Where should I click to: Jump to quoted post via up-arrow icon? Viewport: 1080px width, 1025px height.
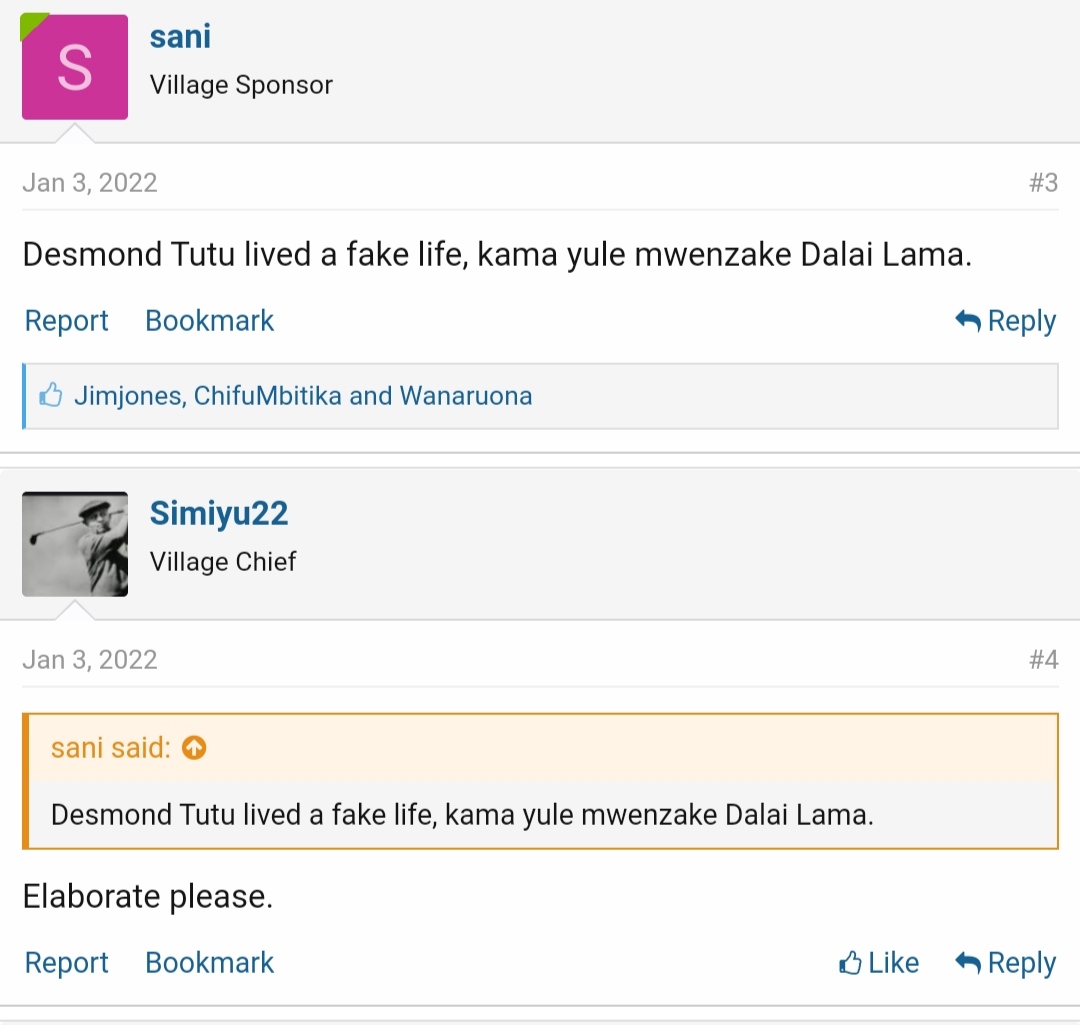pos(195,748)
